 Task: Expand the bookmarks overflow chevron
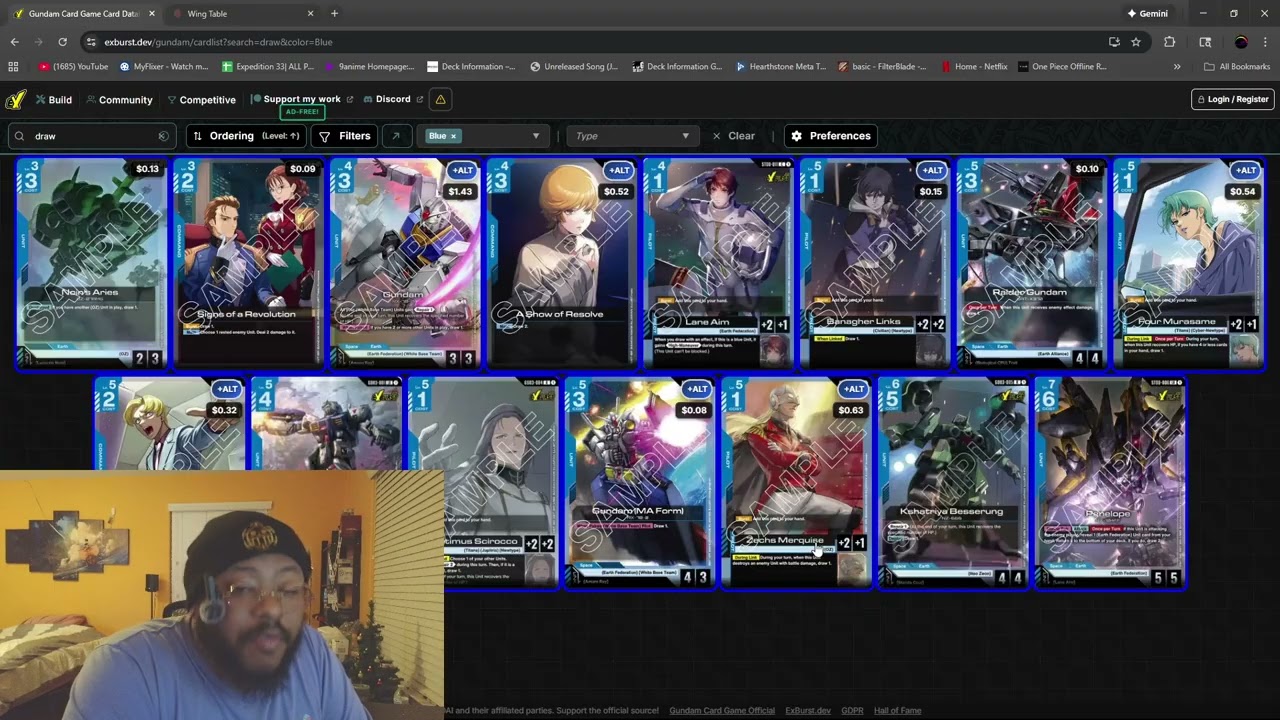point(1177,67)
